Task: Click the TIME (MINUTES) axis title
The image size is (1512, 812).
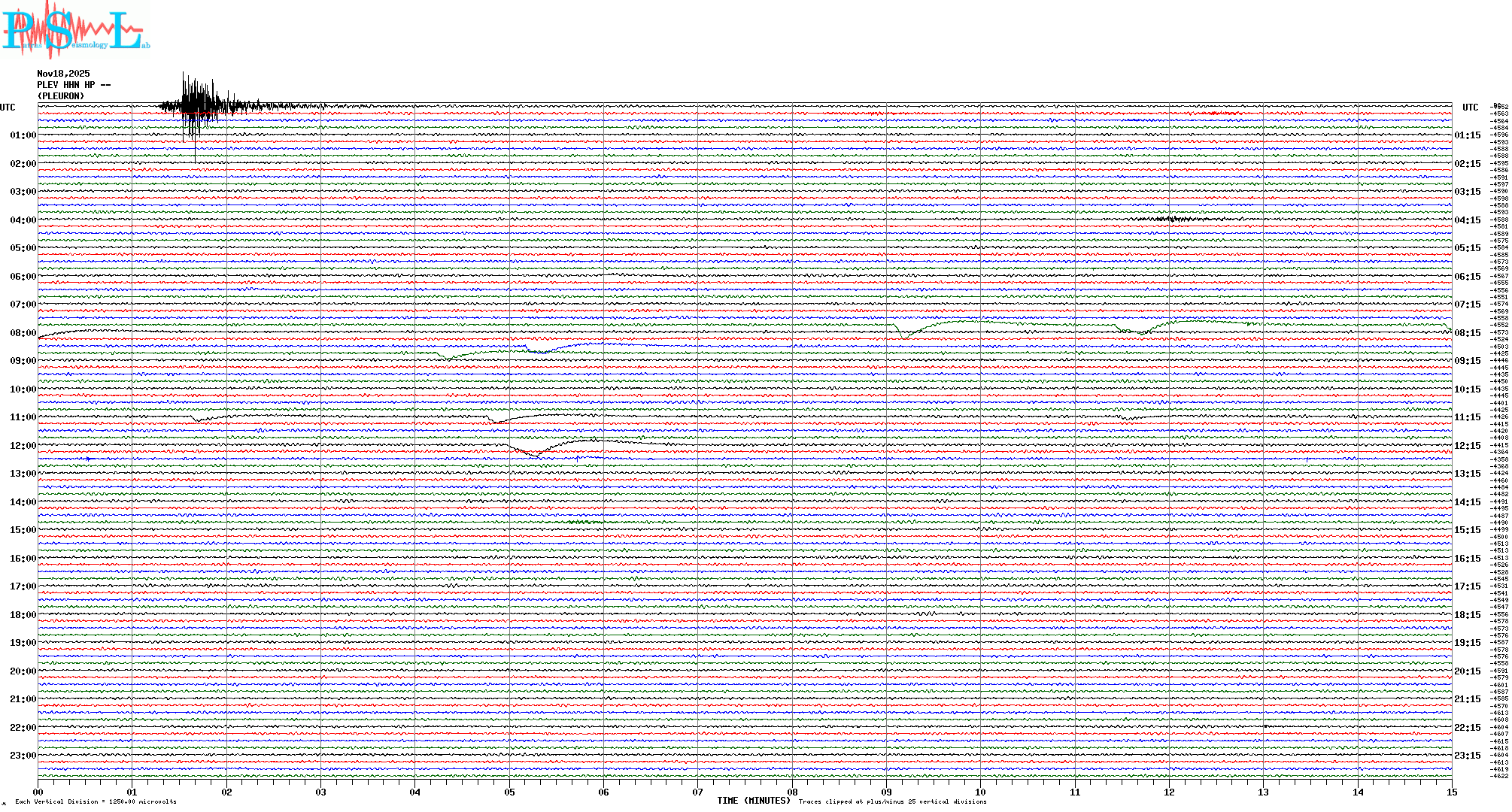Action: pyautogui.click(x=753, y=801)
